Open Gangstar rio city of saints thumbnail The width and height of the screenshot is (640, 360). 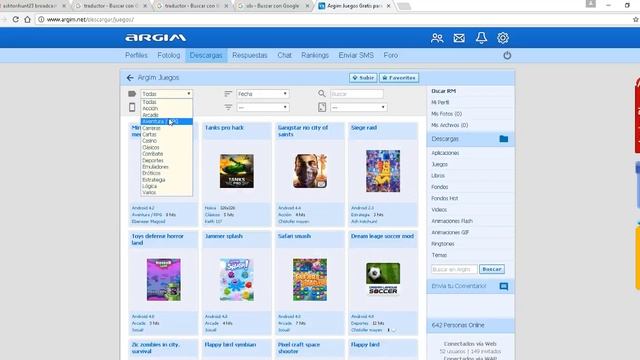pos(310,171)
